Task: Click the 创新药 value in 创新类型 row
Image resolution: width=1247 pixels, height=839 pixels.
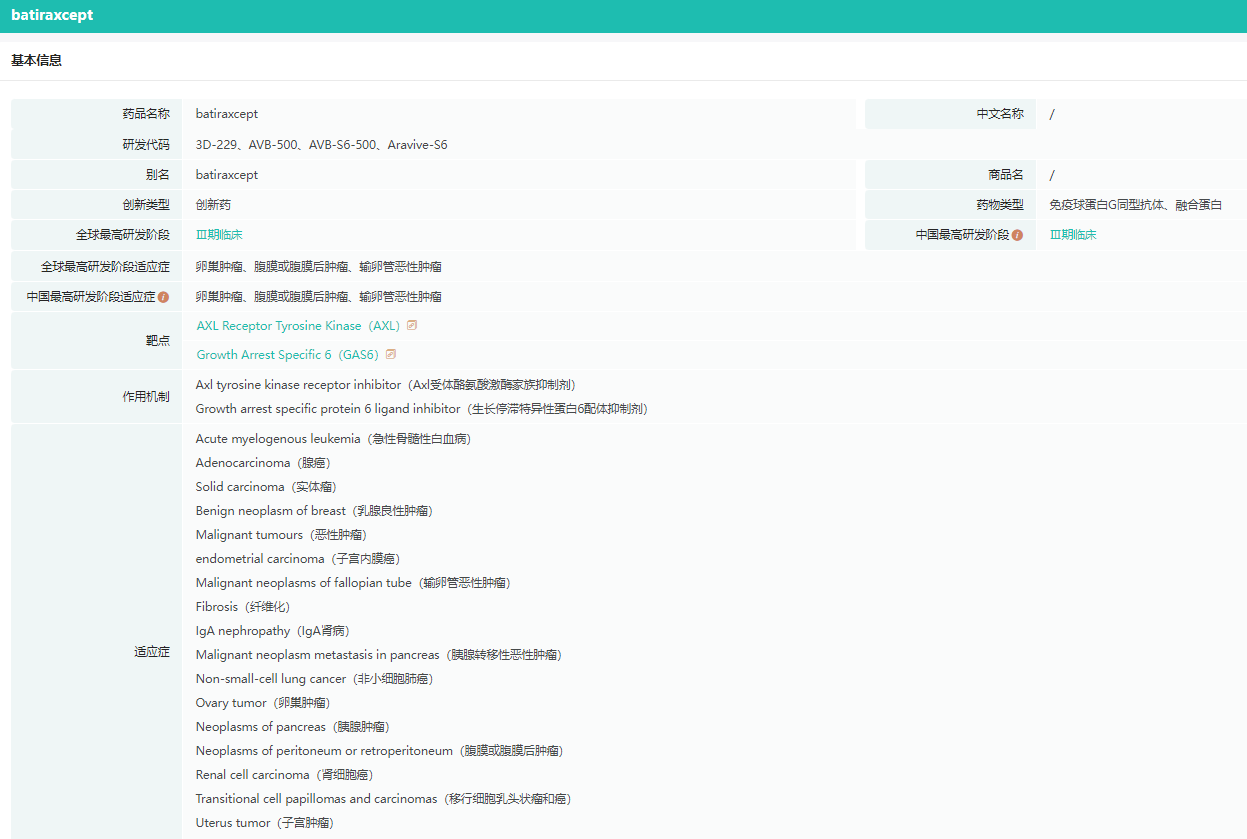Action: pyautogui.click(x=213, y=205)
